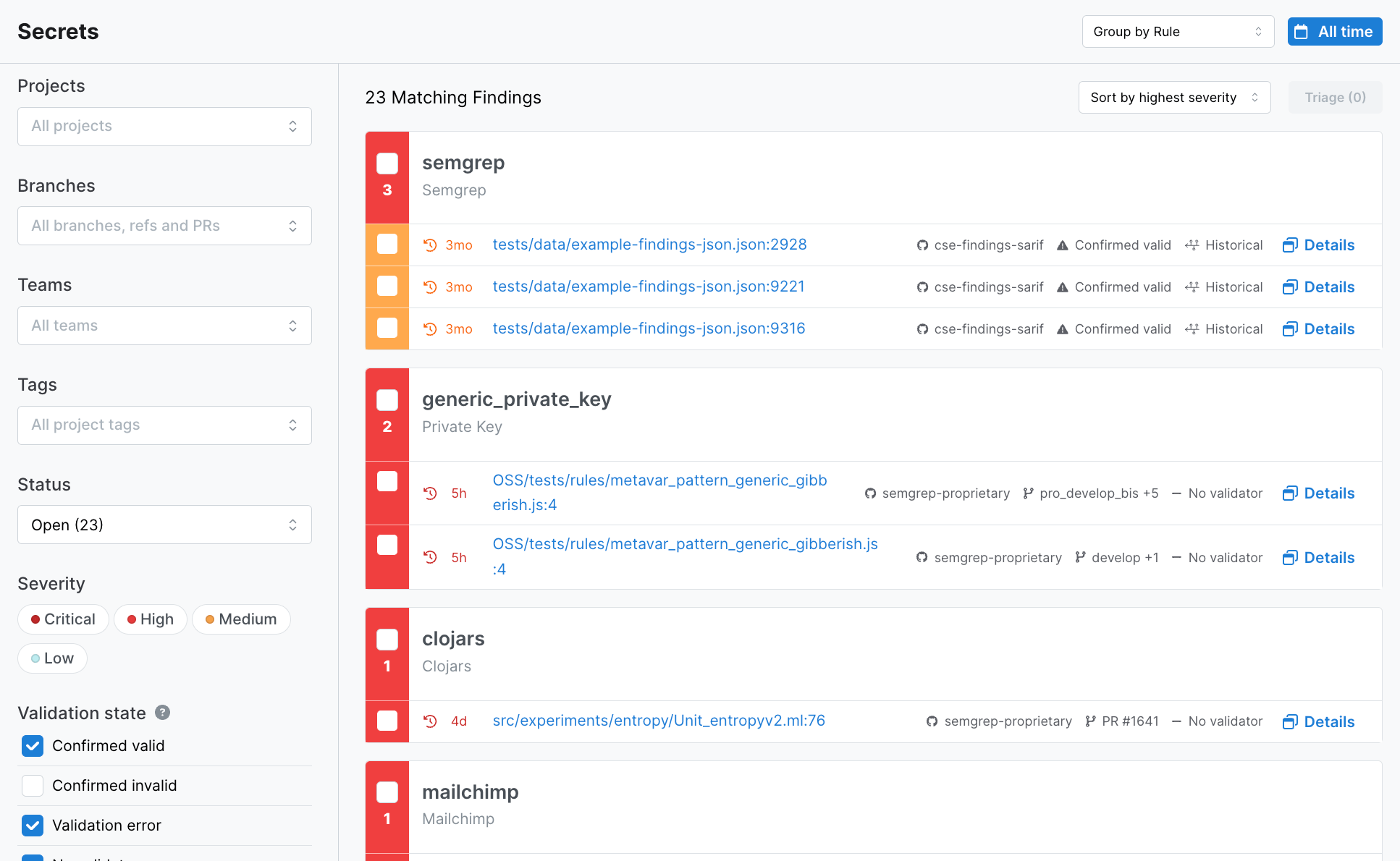Viewport: 1400px width, 861px height.
Task: Click PR #1641 label
Action: click(1130, 721)
